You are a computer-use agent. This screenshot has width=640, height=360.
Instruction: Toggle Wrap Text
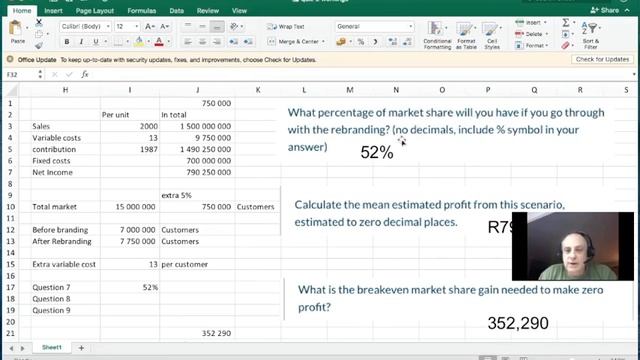click(x=286, y=27)
